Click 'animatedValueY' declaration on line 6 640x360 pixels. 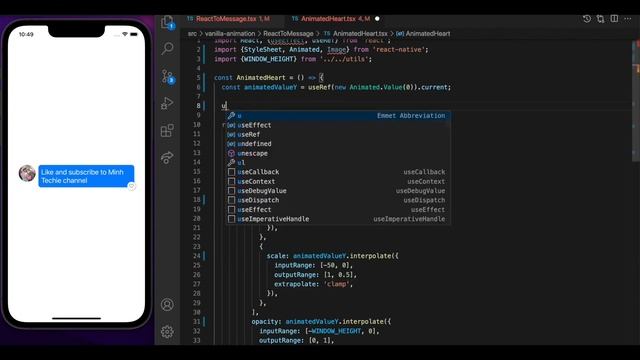click(270, 87)
